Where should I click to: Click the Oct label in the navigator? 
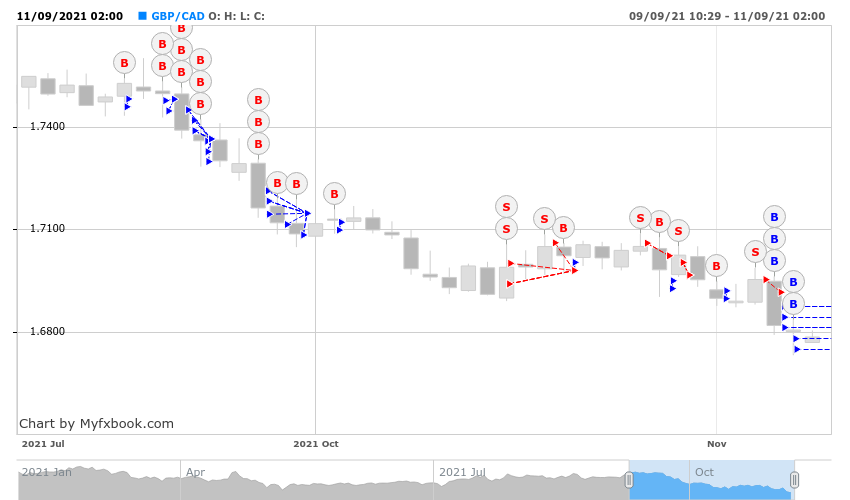coord(704,472)
